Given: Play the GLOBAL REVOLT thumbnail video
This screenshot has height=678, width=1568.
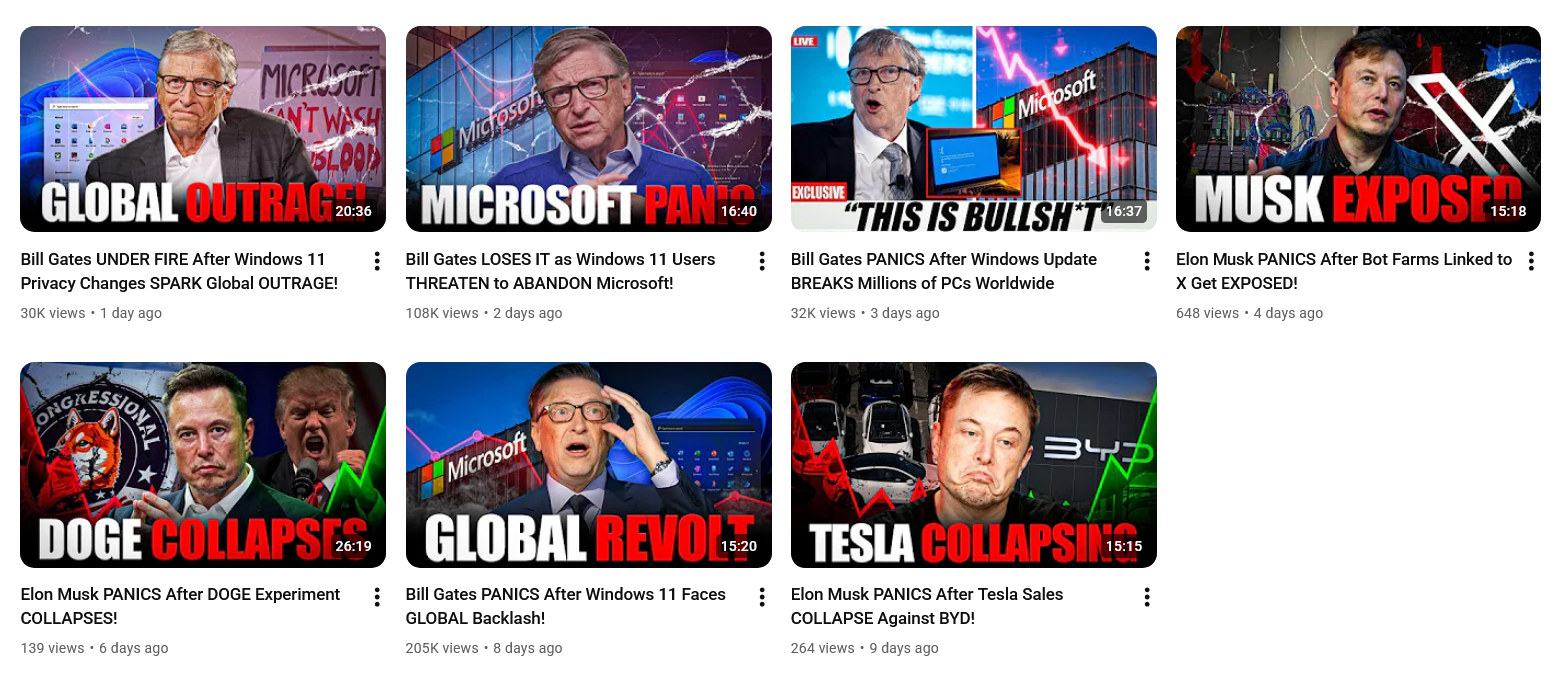Looking at the screenshot, I should [x=589, y=465].
